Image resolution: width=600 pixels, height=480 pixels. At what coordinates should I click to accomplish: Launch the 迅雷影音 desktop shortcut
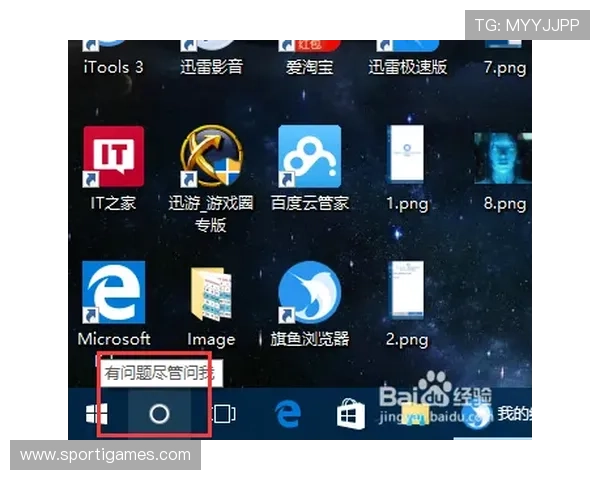[211, 57]
